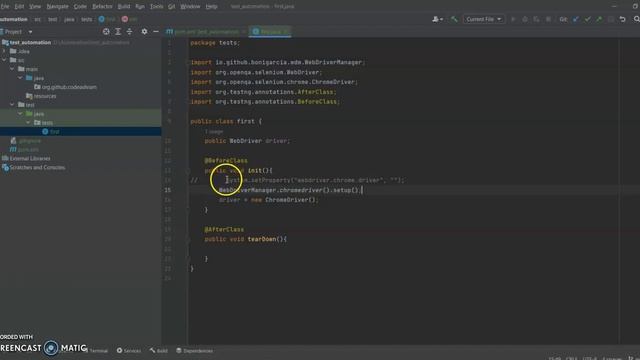The width and height of the screenshot is (640, 360).
Task: Collapse the src folder arrow
Action: click(4, 60)
